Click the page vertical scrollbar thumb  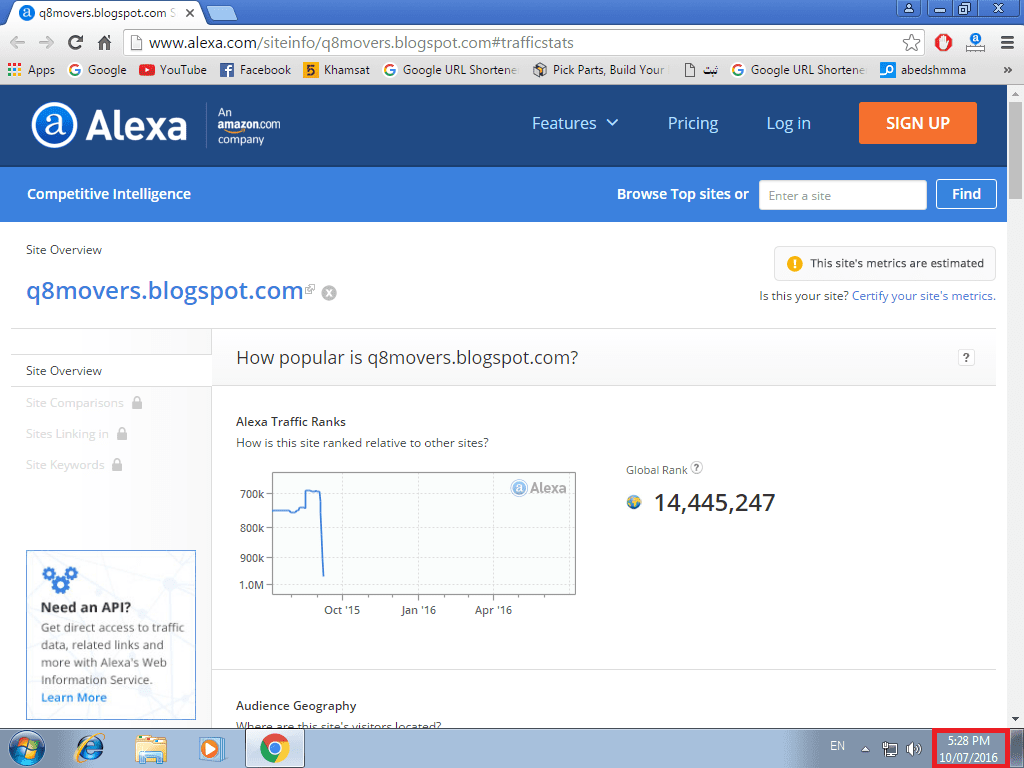(x=1016, y=150)
